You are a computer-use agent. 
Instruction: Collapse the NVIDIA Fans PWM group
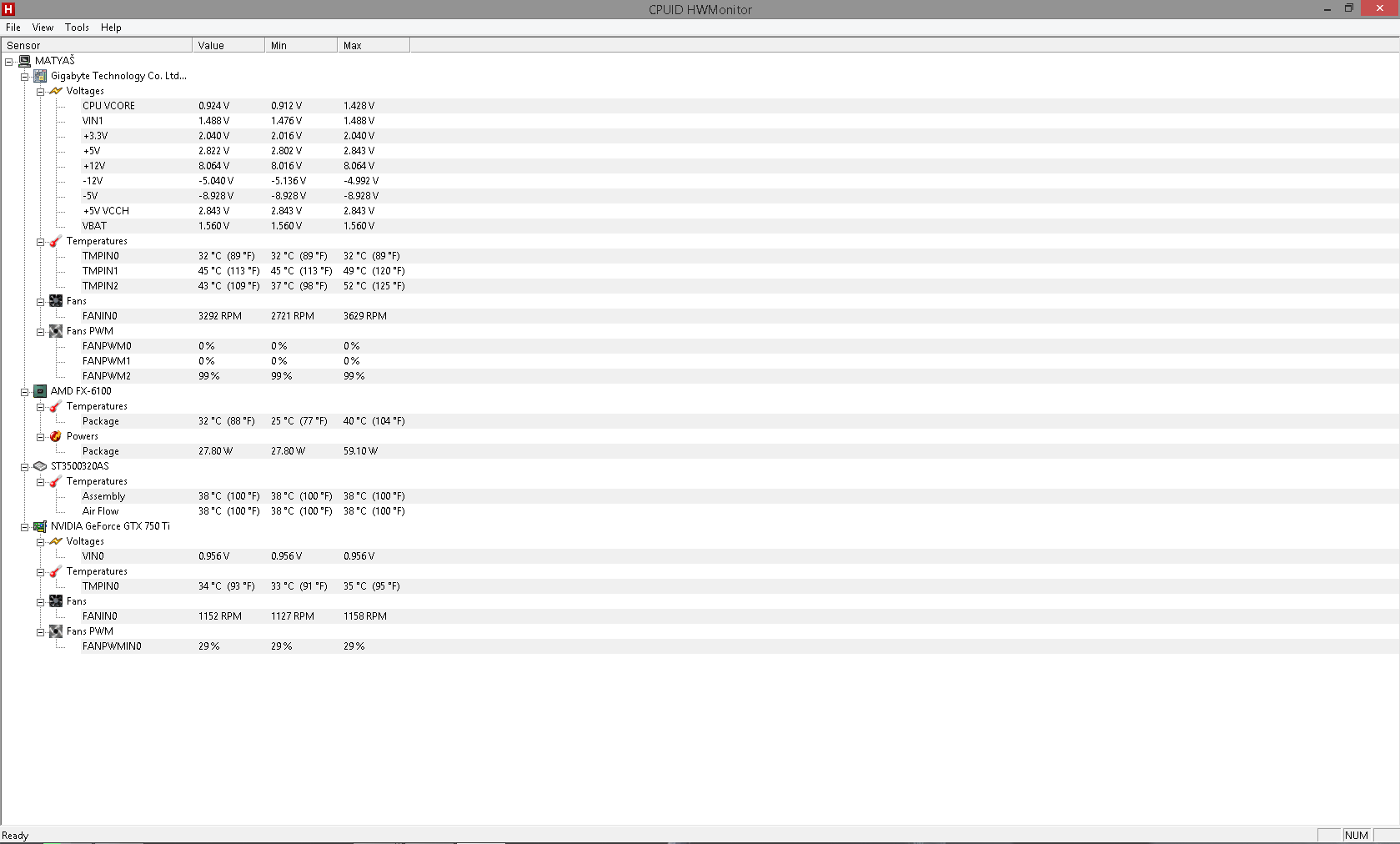40,632
